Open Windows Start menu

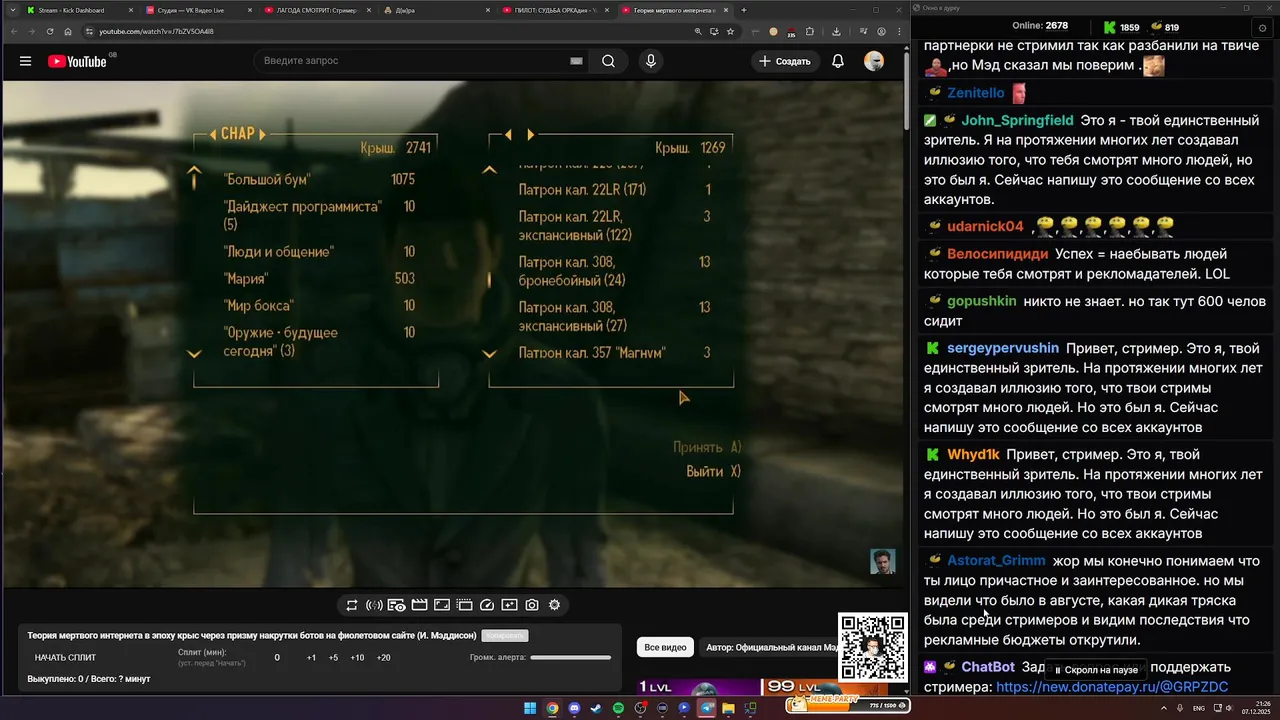[530, 708]
